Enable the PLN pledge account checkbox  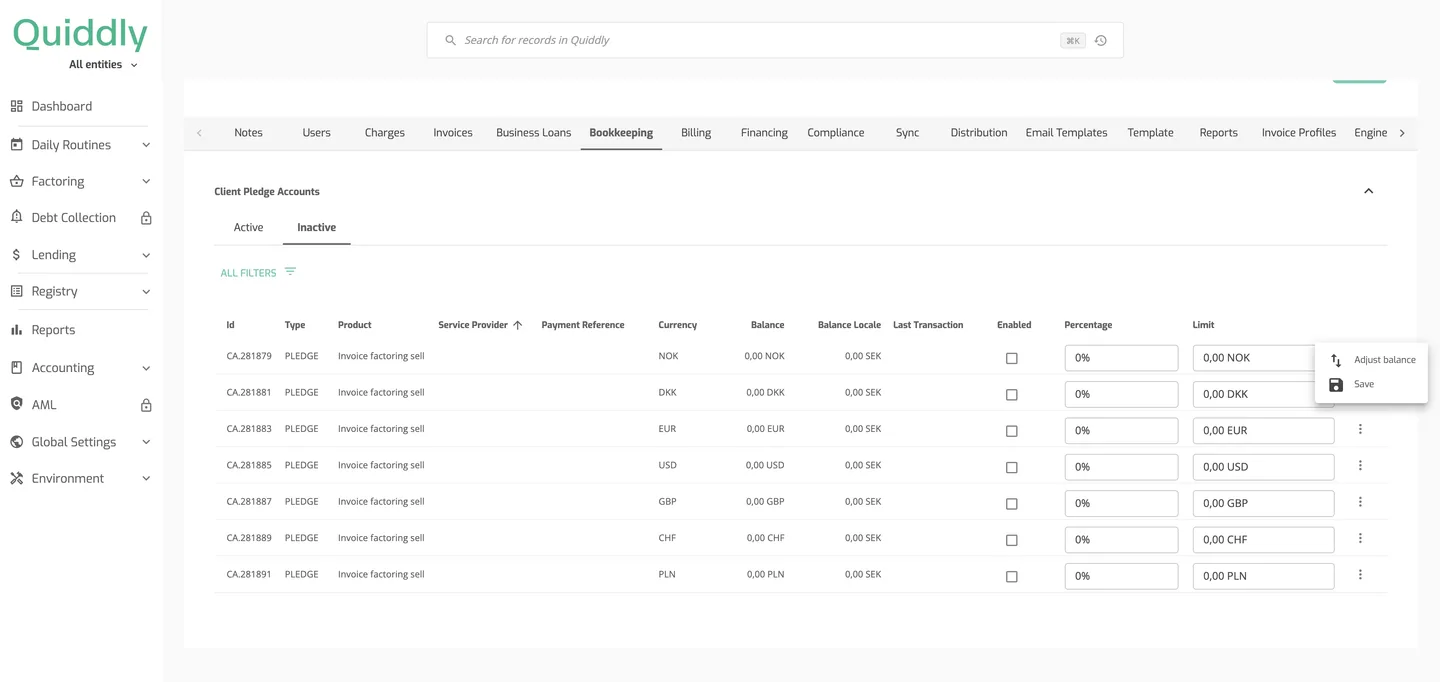pyautogui.click(x=1012, y=577)
